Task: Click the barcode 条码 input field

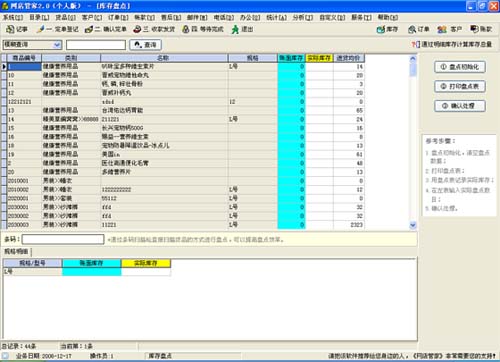Action: [63, 239]
